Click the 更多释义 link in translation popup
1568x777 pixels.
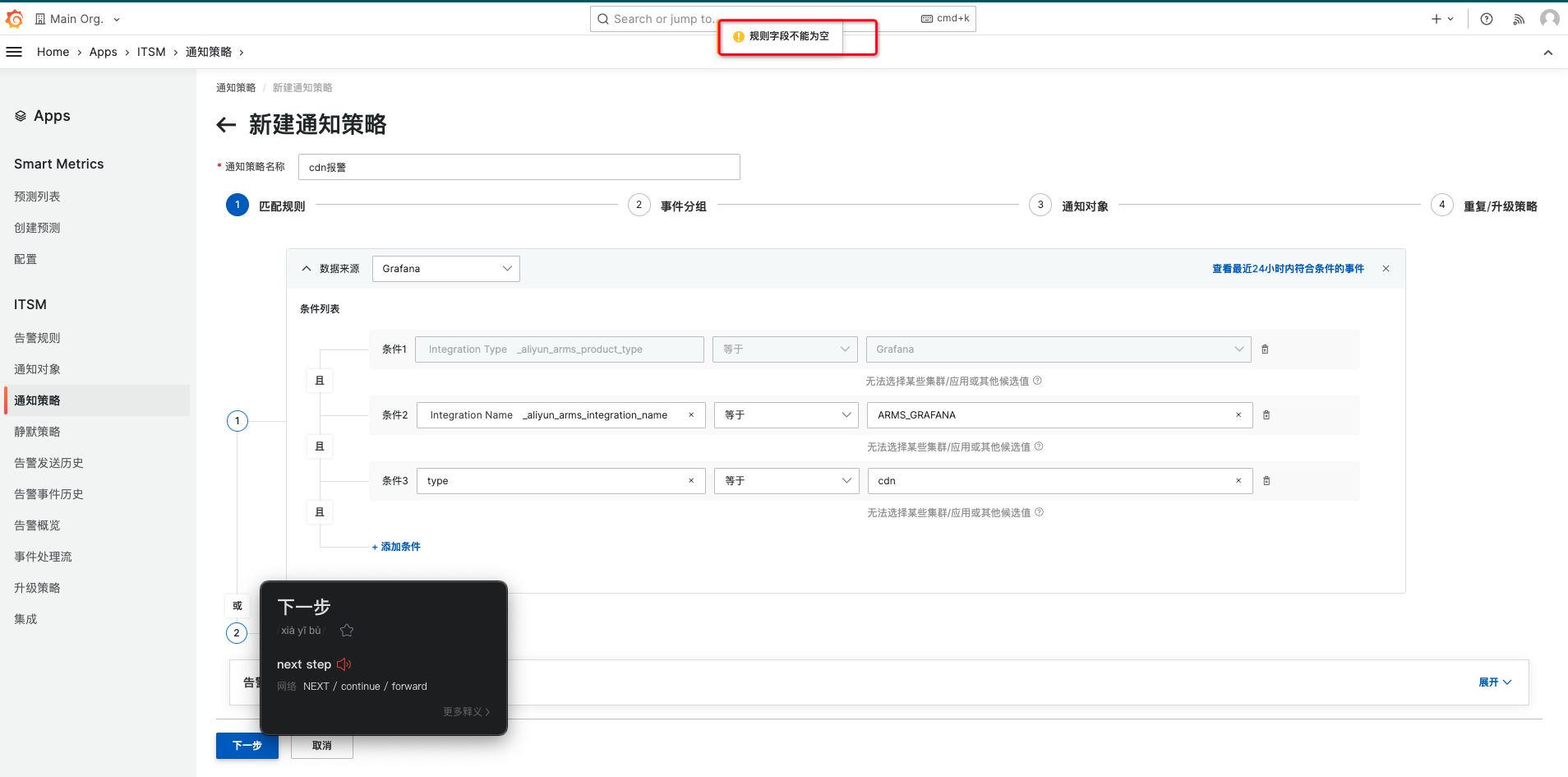(x=466, y=712)
